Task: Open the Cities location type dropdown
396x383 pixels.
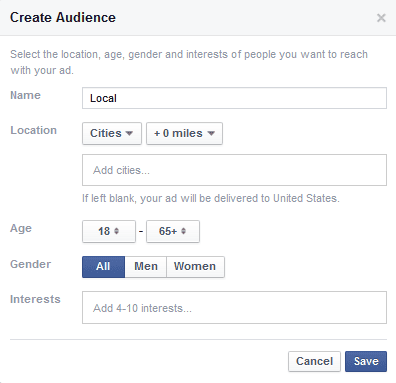Action: point(112,133)
